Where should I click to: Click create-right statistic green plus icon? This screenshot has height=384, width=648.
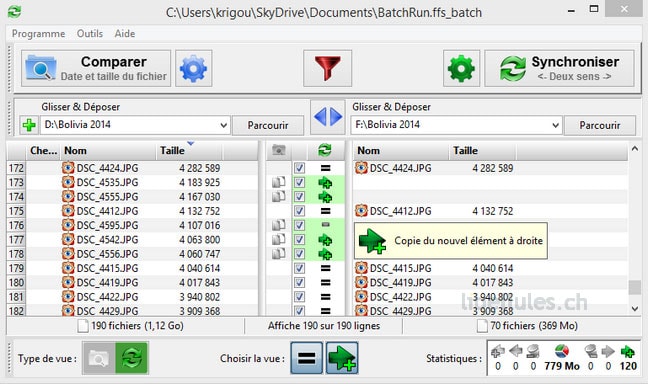pos(628,352)
